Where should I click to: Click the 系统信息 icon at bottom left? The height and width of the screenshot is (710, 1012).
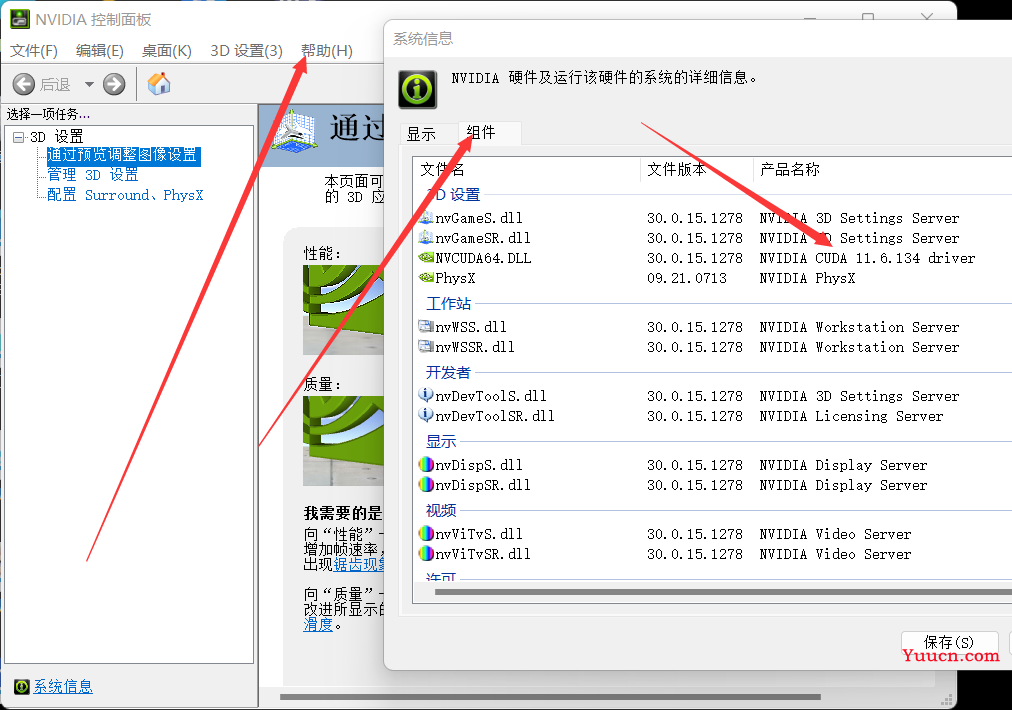(x=22, y=686)
